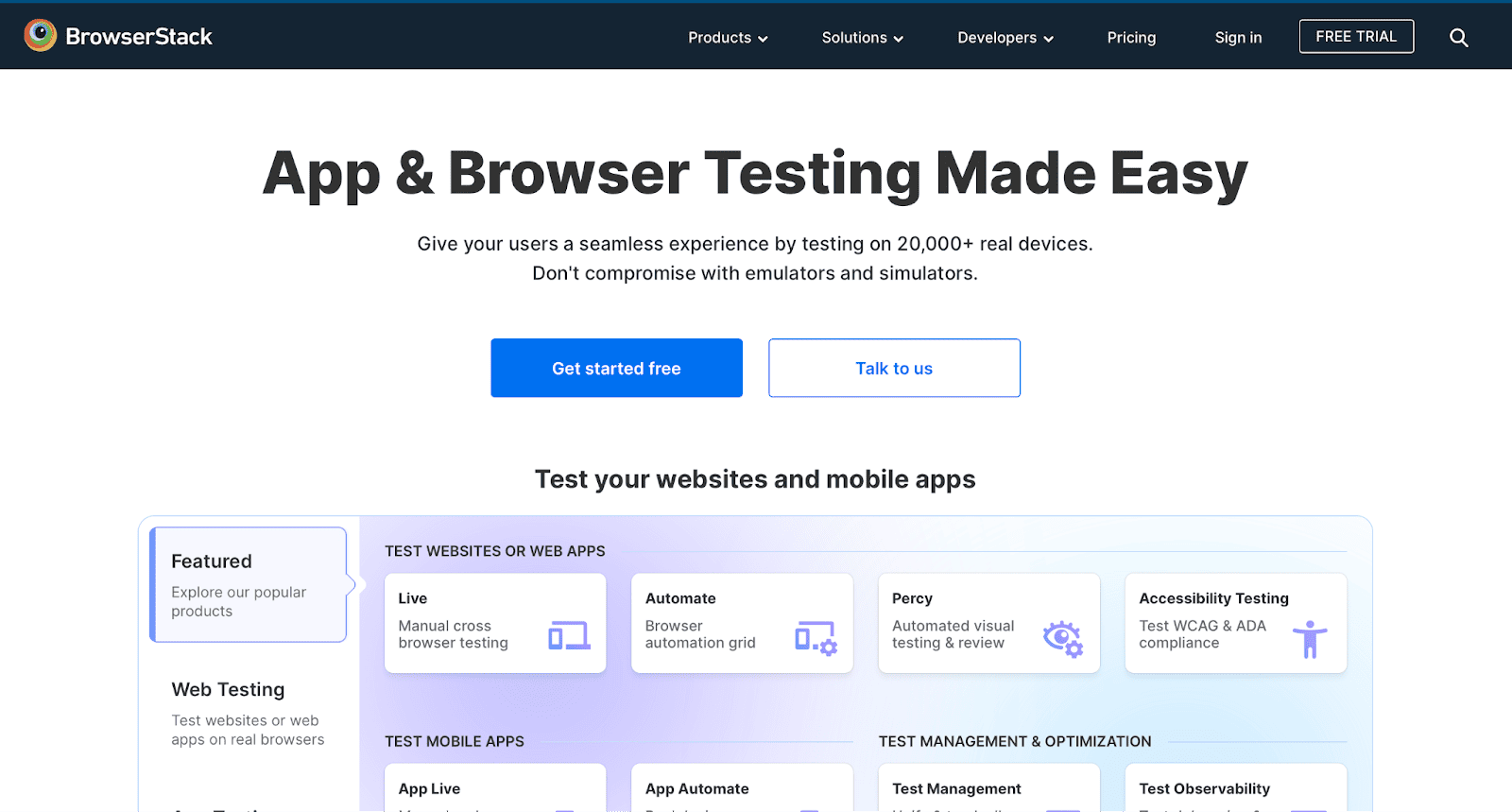
Task: Click 'Browser automation grid' description
Action: coord(700,634)
